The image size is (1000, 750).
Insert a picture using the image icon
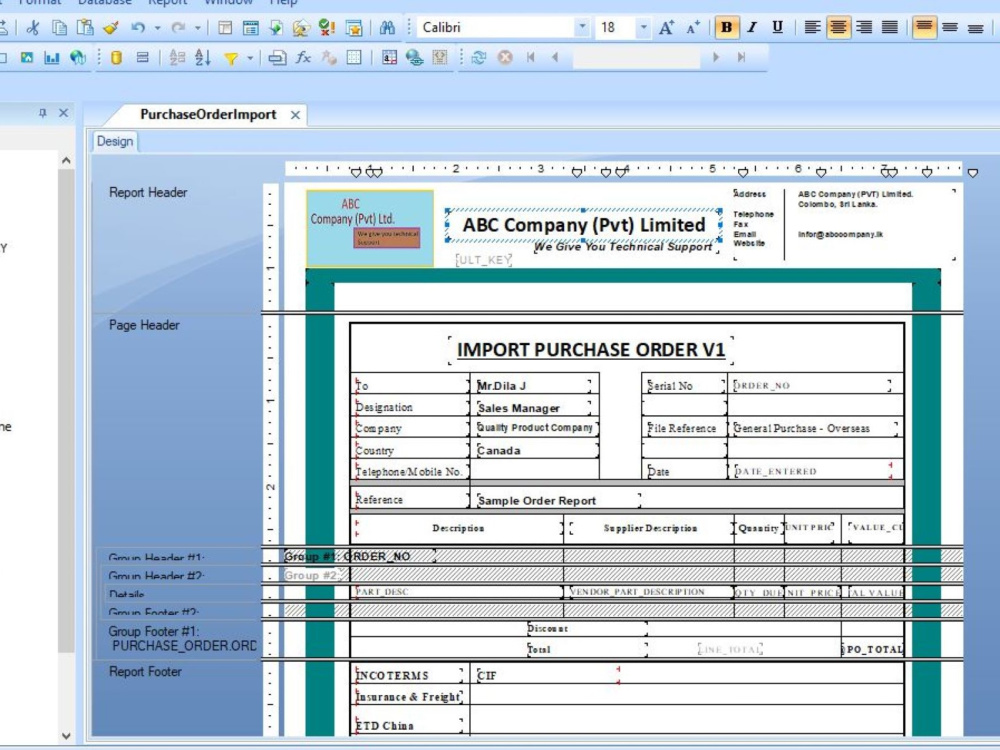(x=26, y=57)
